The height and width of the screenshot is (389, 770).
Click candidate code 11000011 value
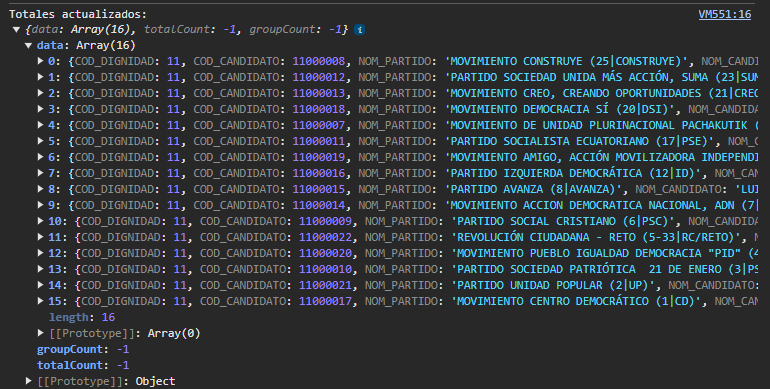[319, 141]
